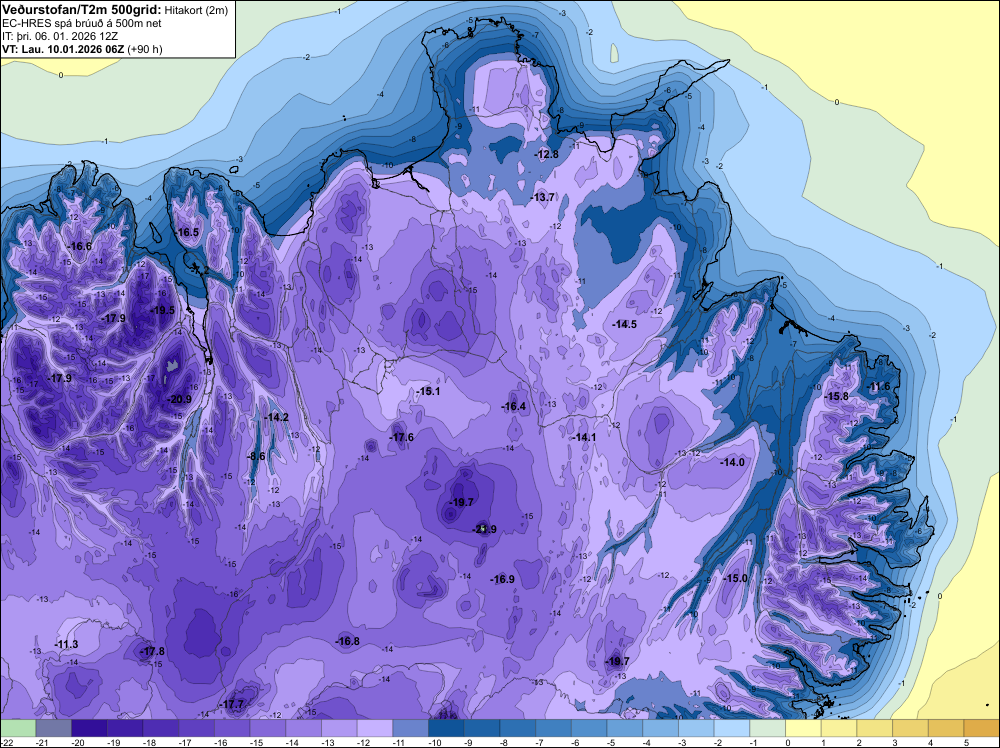The height and width of the screenshot is (748, 1000).
Task: Select the dark blue -10 legend swatch
Action: point(446,728)
